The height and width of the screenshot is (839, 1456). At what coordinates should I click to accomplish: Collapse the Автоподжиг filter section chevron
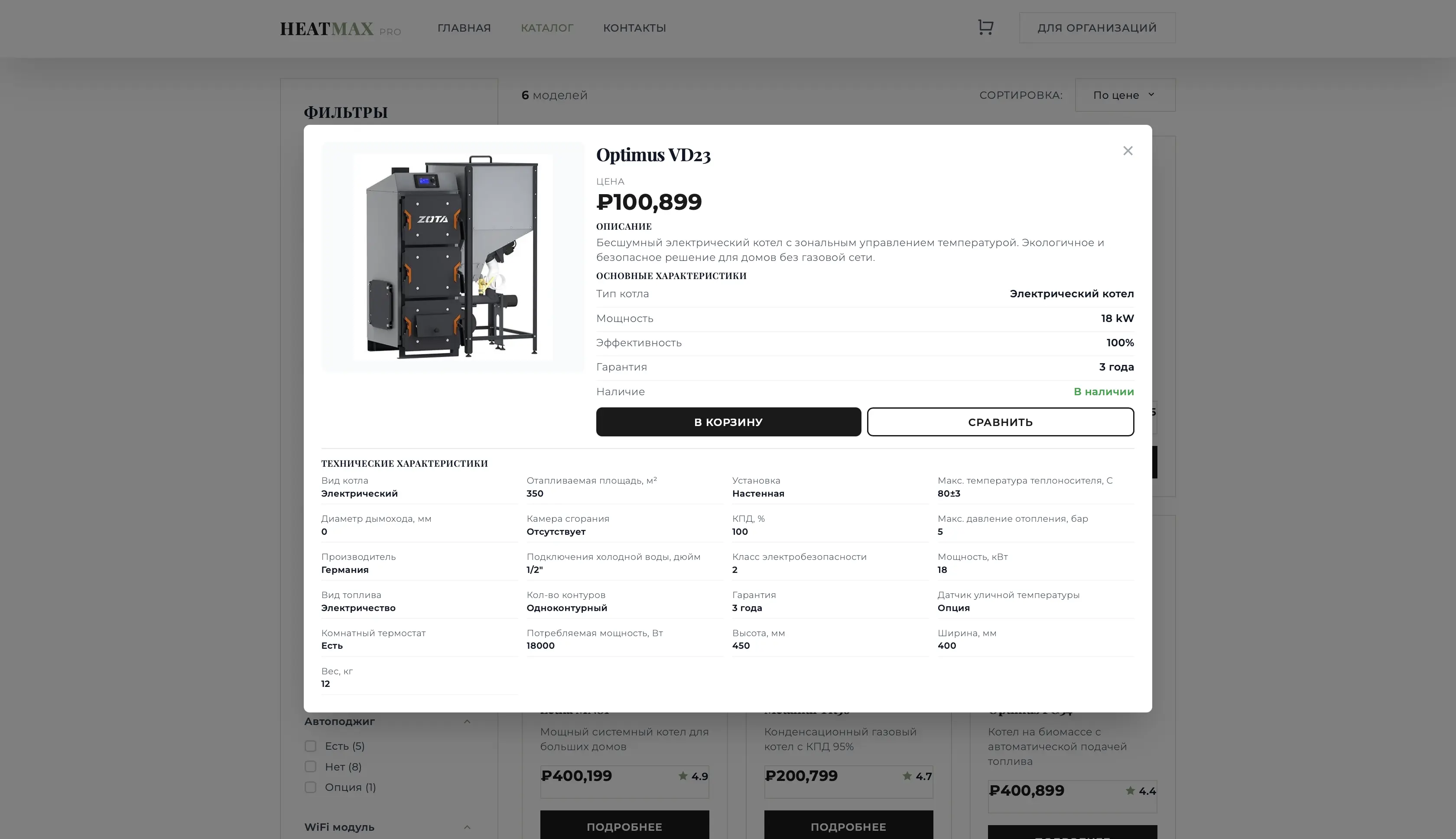point(467,722)
